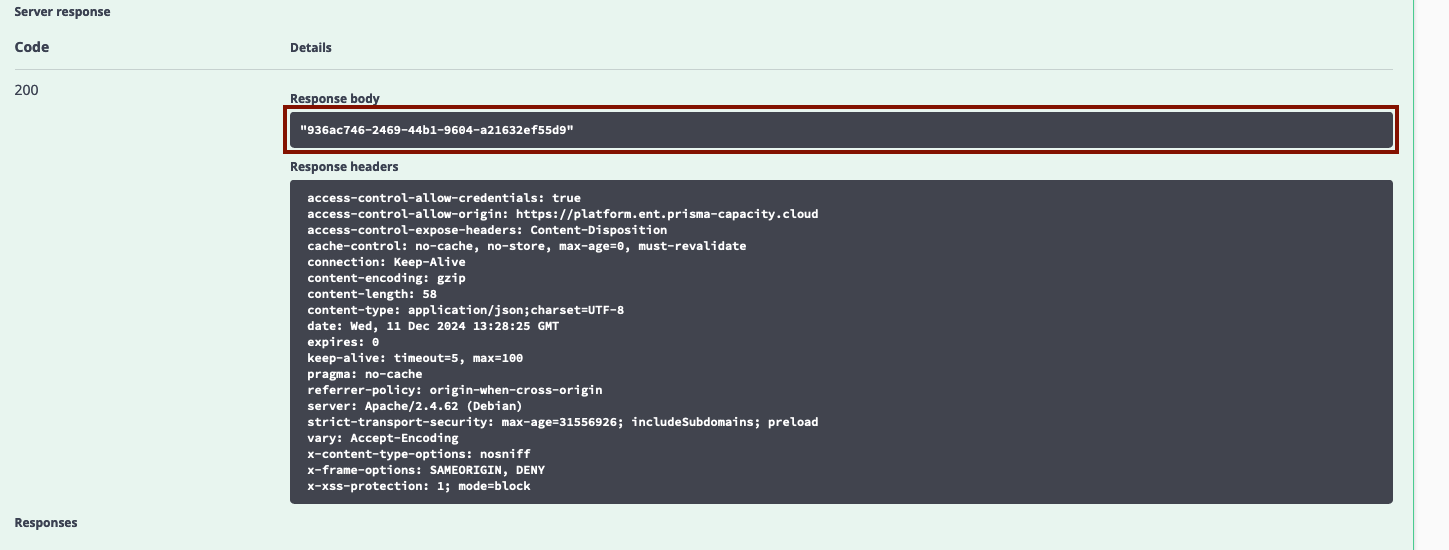Click the 200 status code
Image resolution: width=1449 pixels, height=550 pixels.
[27, 90]
